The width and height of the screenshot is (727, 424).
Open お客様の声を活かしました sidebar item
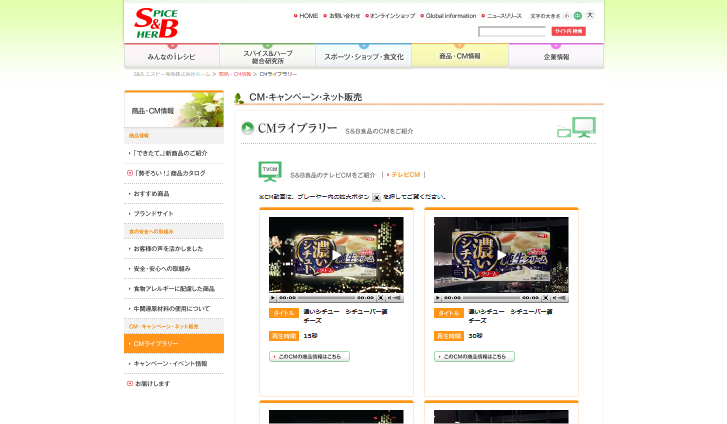pyautogui.click(x=174, y=249)
